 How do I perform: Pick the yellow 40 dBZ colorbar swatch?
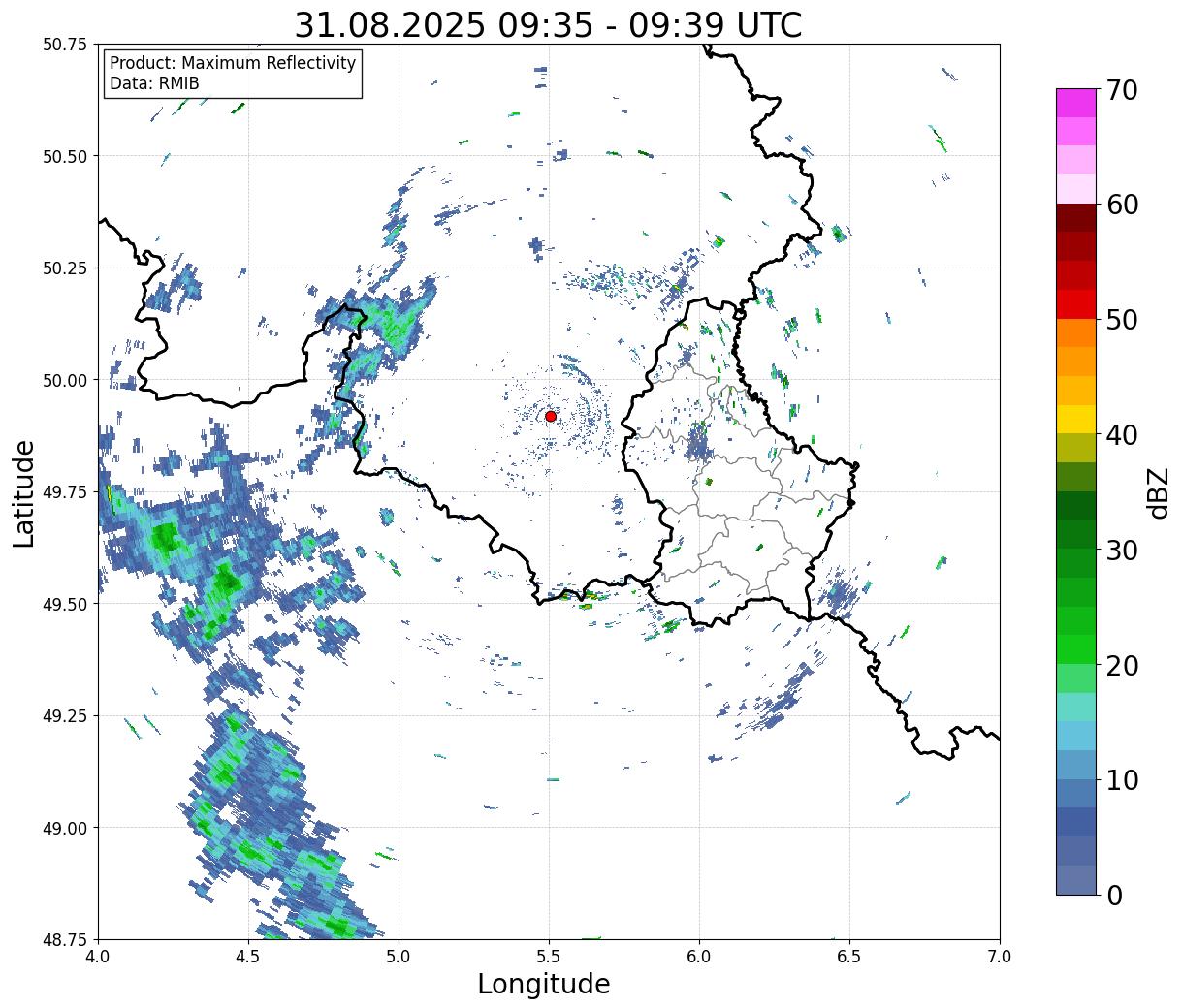[1076, 419]
